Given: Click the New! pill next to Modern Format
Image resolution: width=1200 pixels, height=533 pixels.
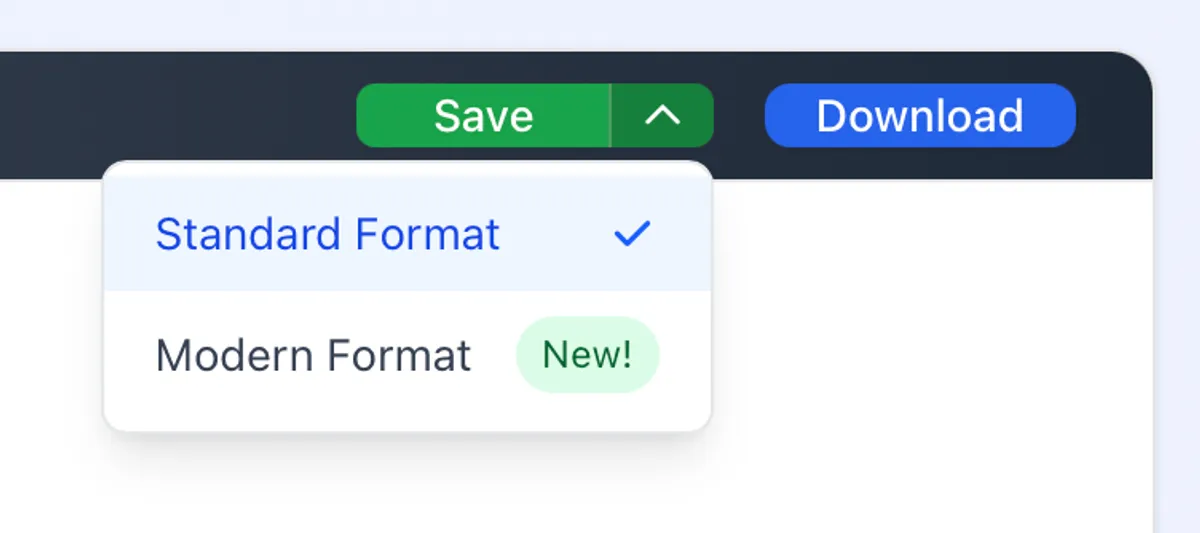Looking at the screenshot, I should pos(587,355).
